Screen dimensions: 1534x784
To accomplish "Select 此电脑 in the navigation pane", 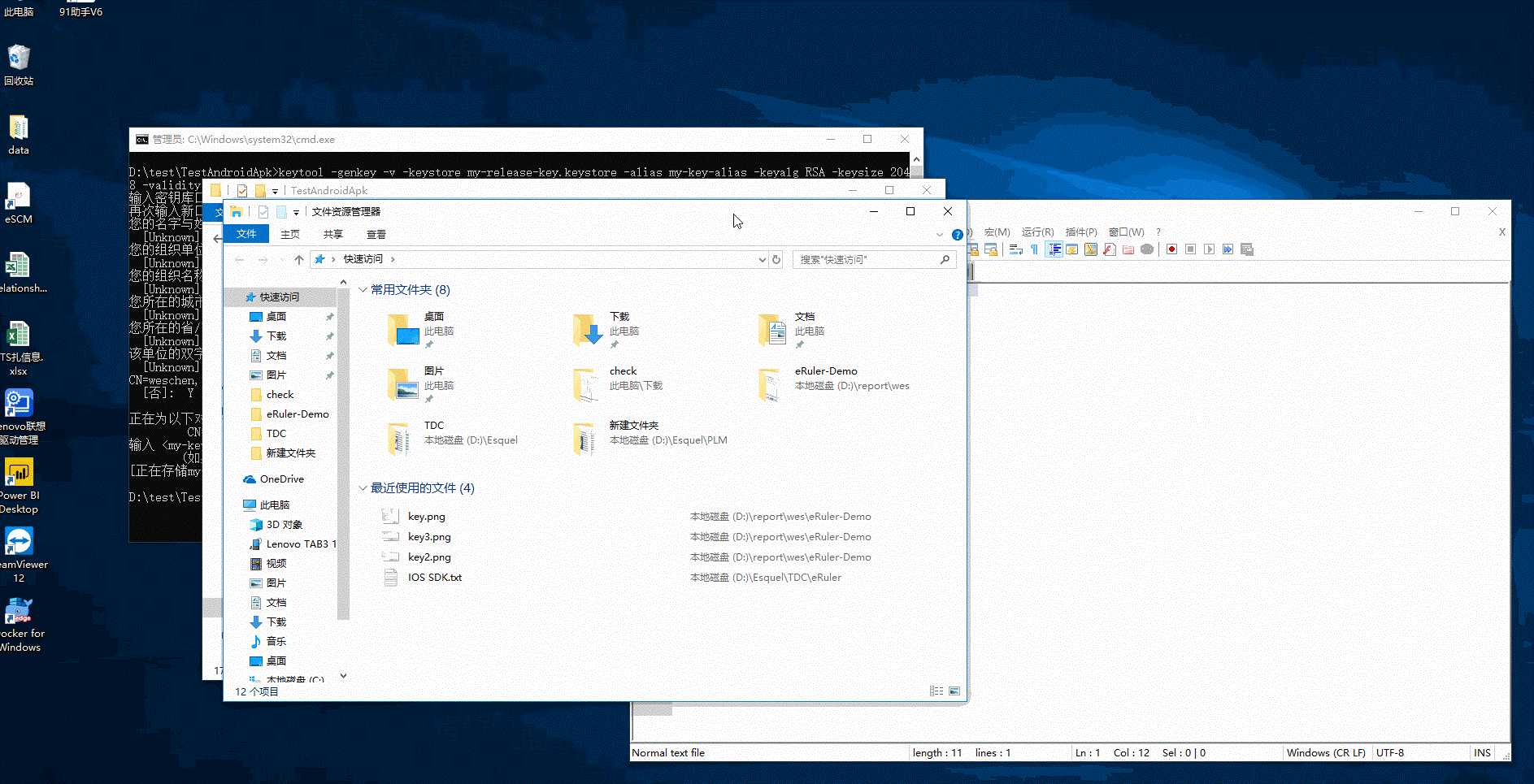I will click(274, 505).
